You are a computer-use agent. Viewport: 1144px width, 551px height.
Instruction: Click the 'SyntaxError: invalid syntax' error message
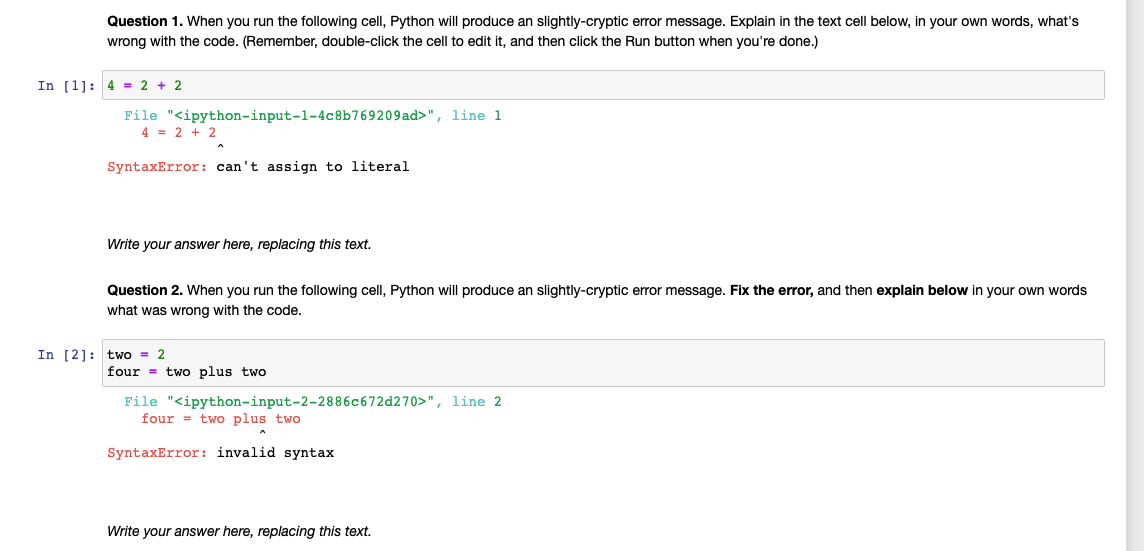pos(221,453)
